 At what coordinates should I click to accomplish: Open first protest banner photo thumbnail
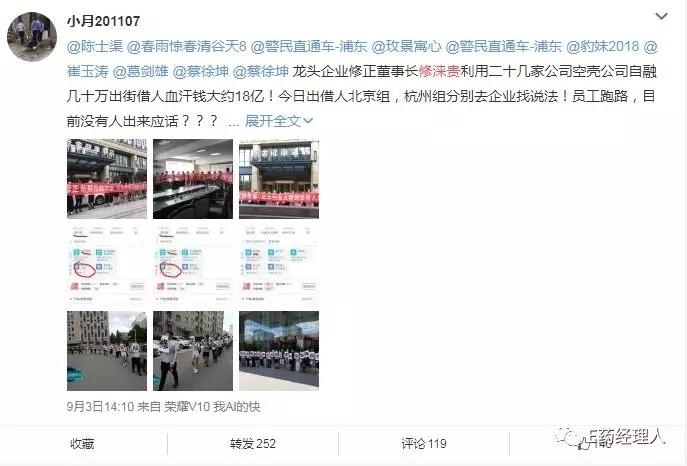[x=107, y=179]
